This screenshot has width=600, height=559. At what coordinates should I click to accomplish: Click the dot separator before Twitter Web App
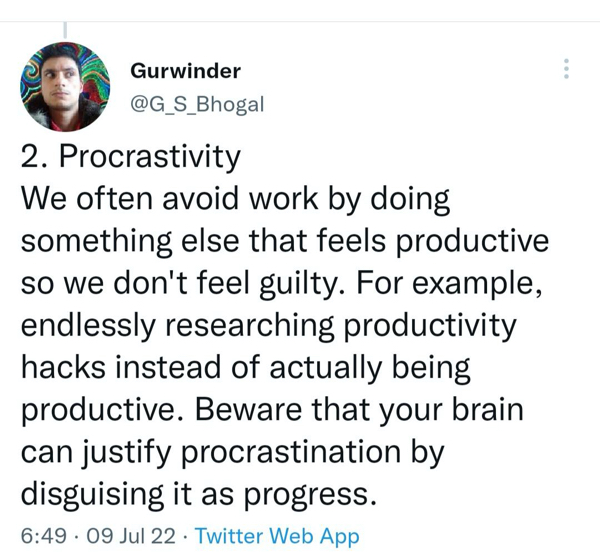pos(186,536)
